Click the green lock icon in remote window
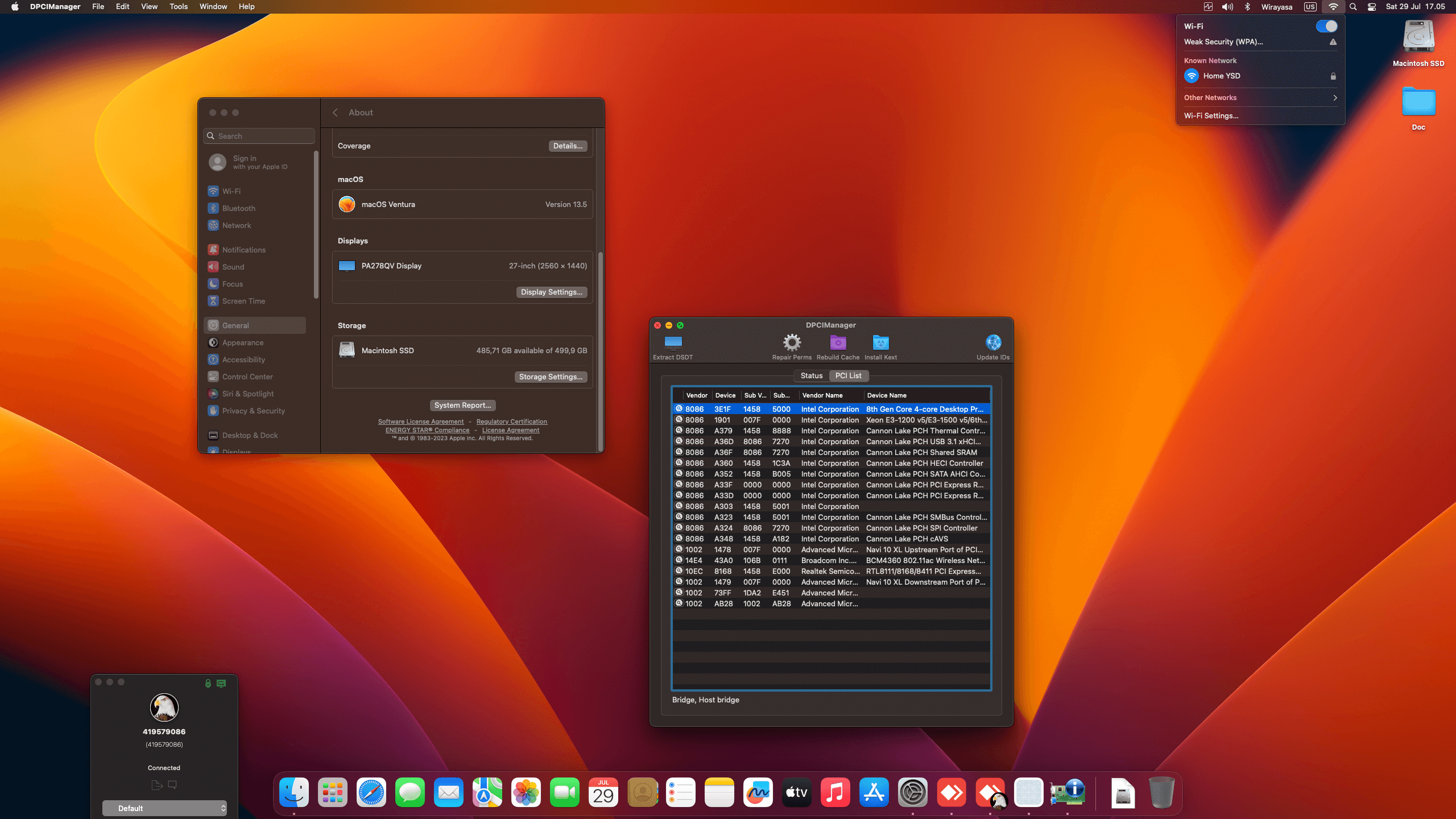 (x=208, y=683)
